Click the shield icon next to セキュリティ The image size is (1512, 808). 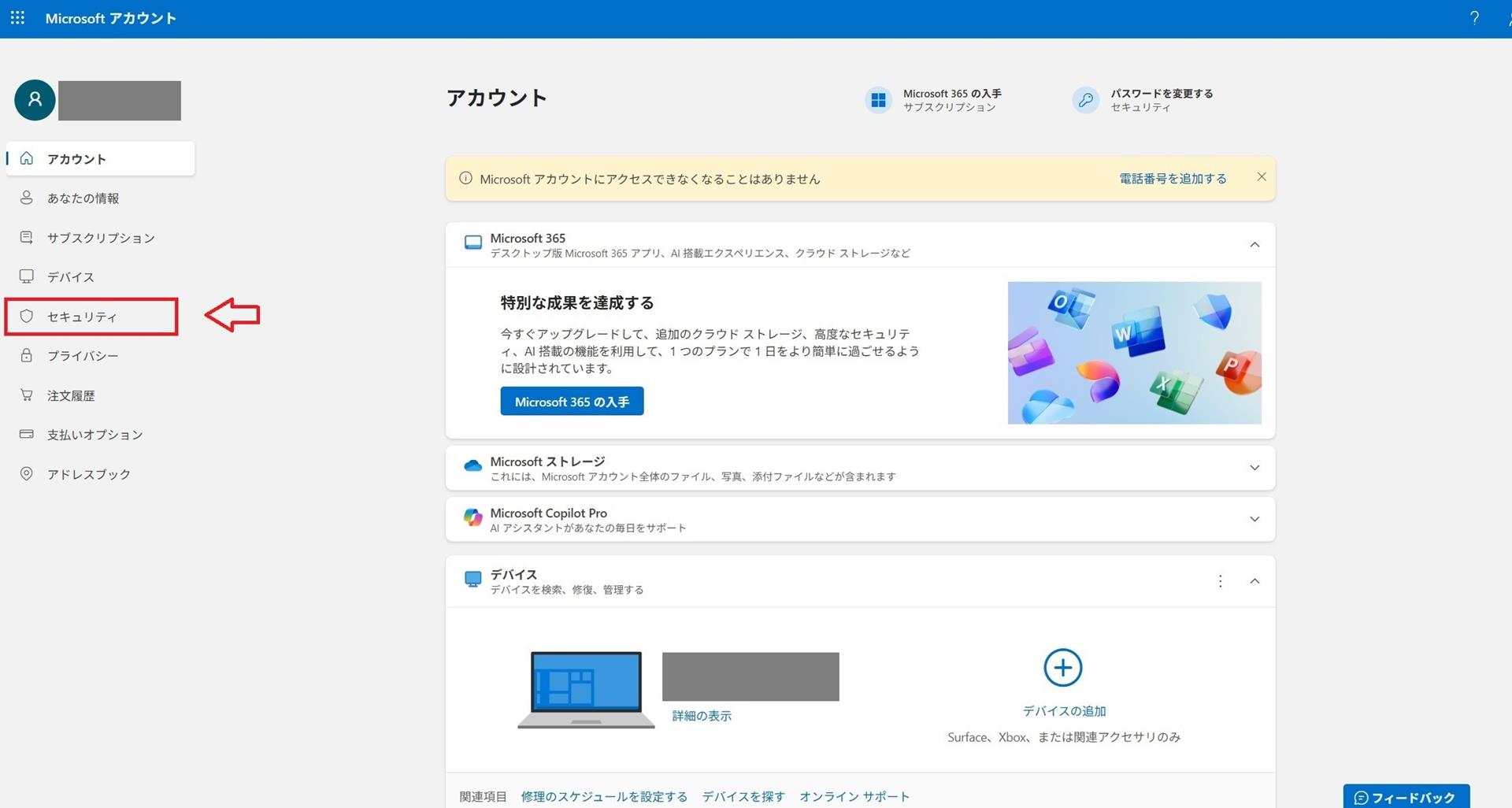[x=28, y=316]
